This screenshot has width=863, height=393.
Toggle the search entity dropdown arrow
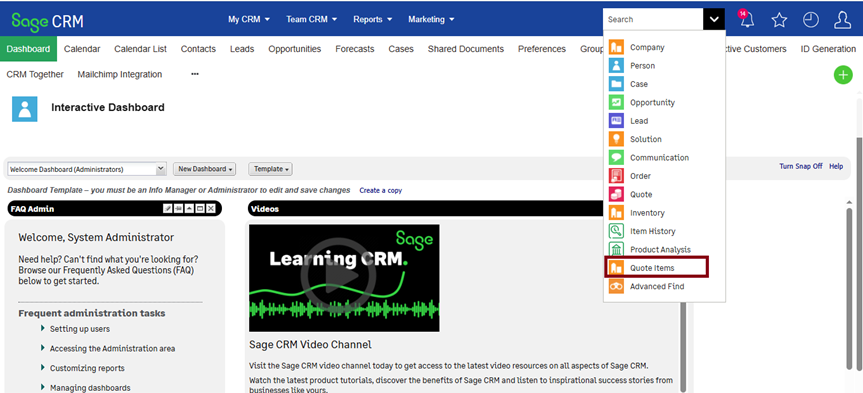[714, 19]
